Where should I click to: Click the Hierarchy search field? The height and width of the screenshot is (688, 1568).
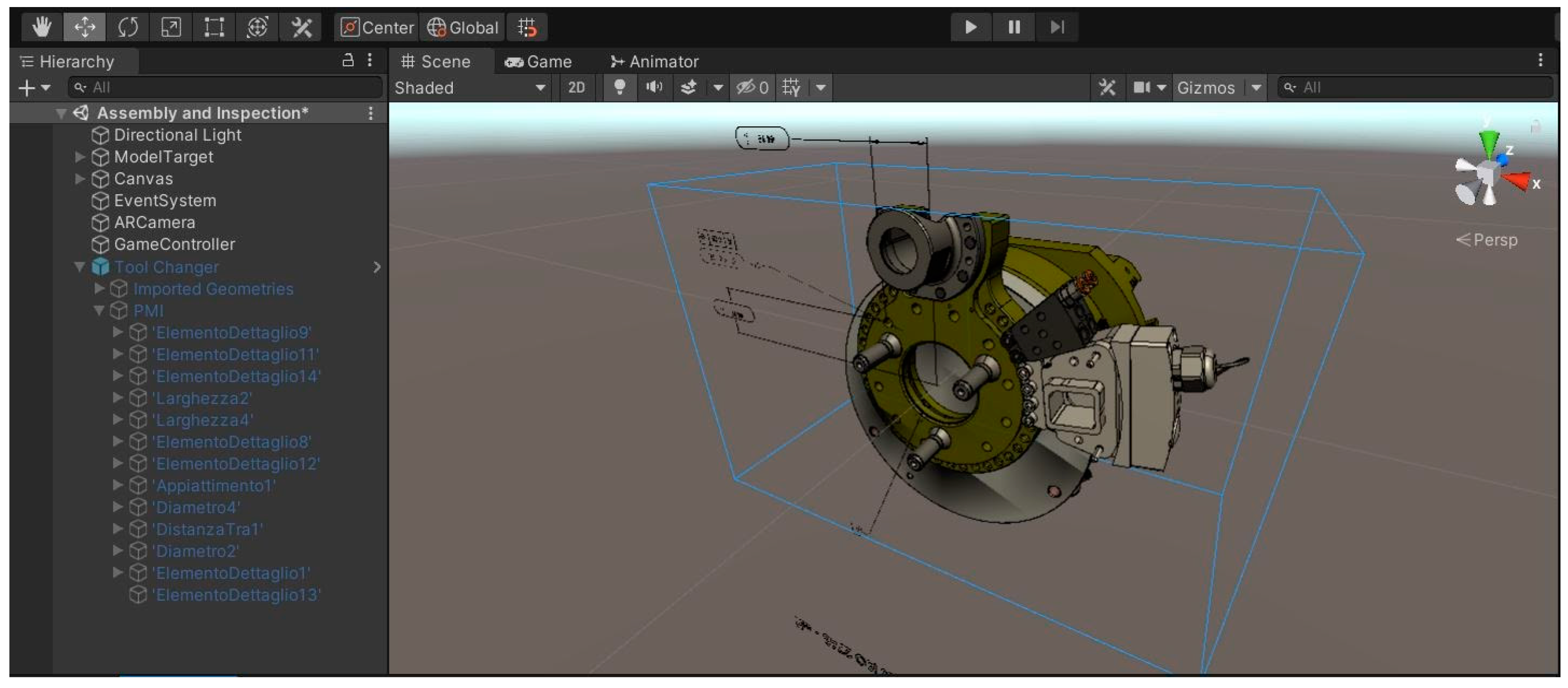(225, 87)
